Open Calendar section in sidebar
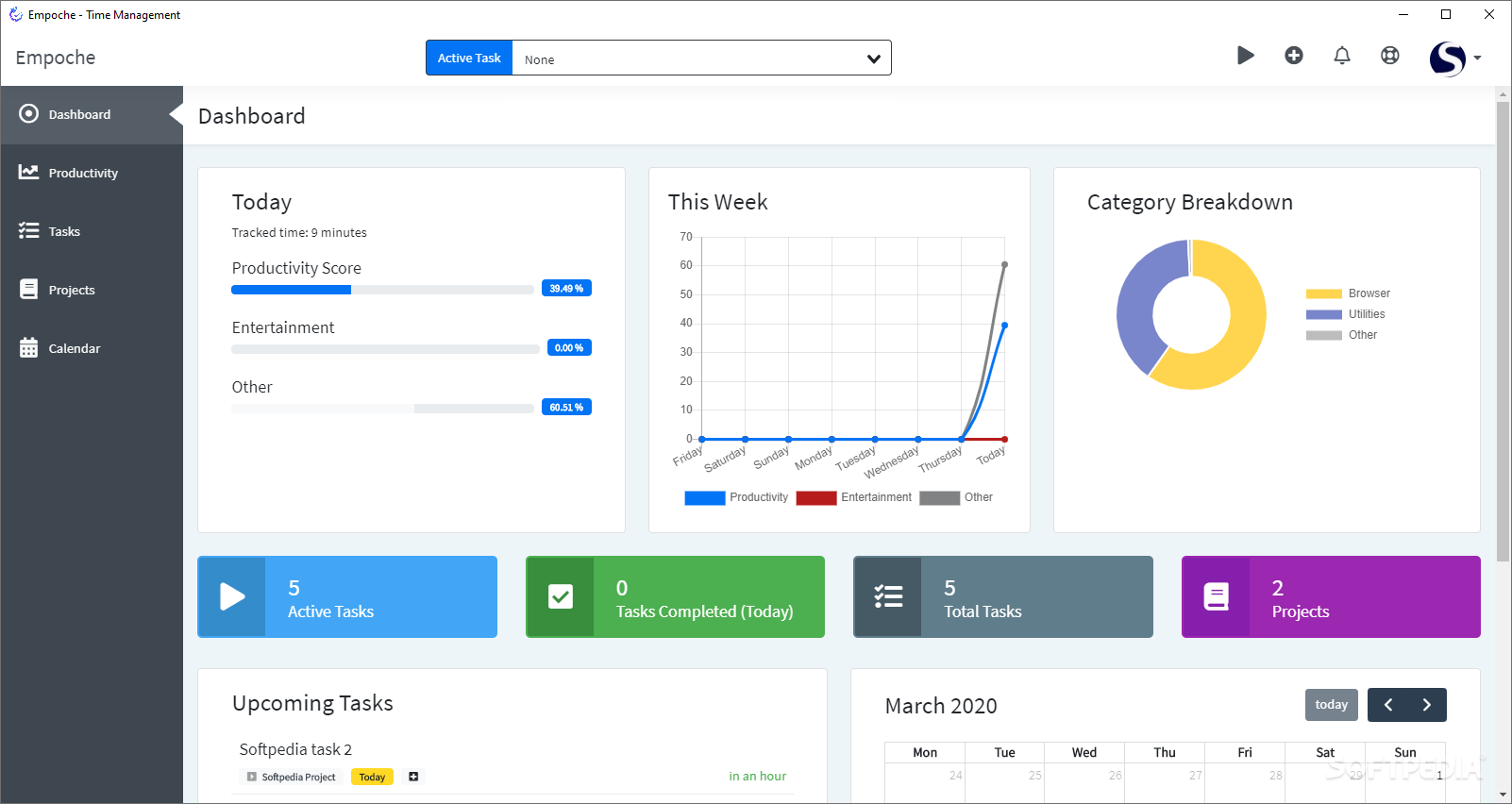 coord(92,349)
